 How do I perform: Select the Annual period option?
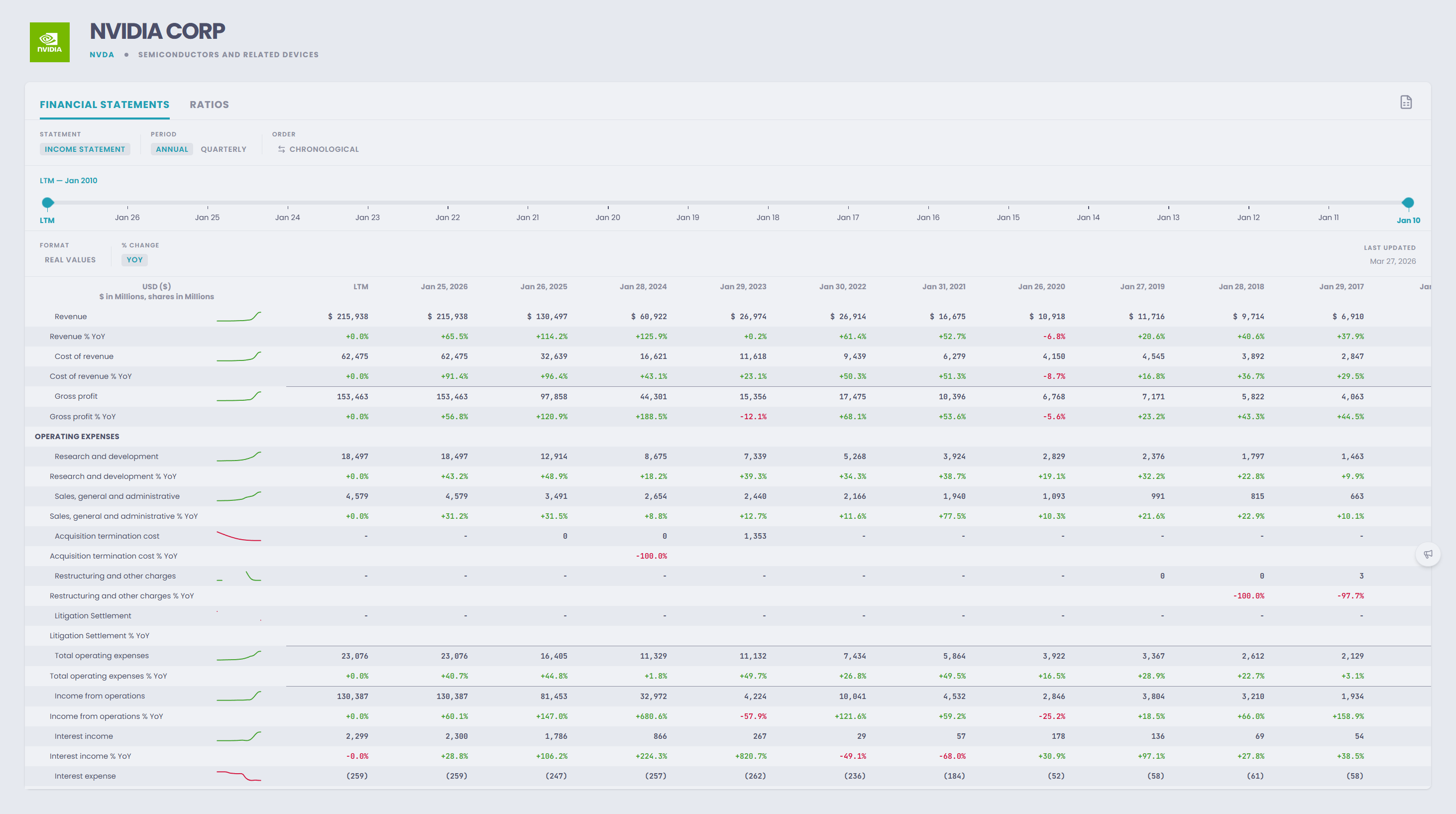point(172,149)
